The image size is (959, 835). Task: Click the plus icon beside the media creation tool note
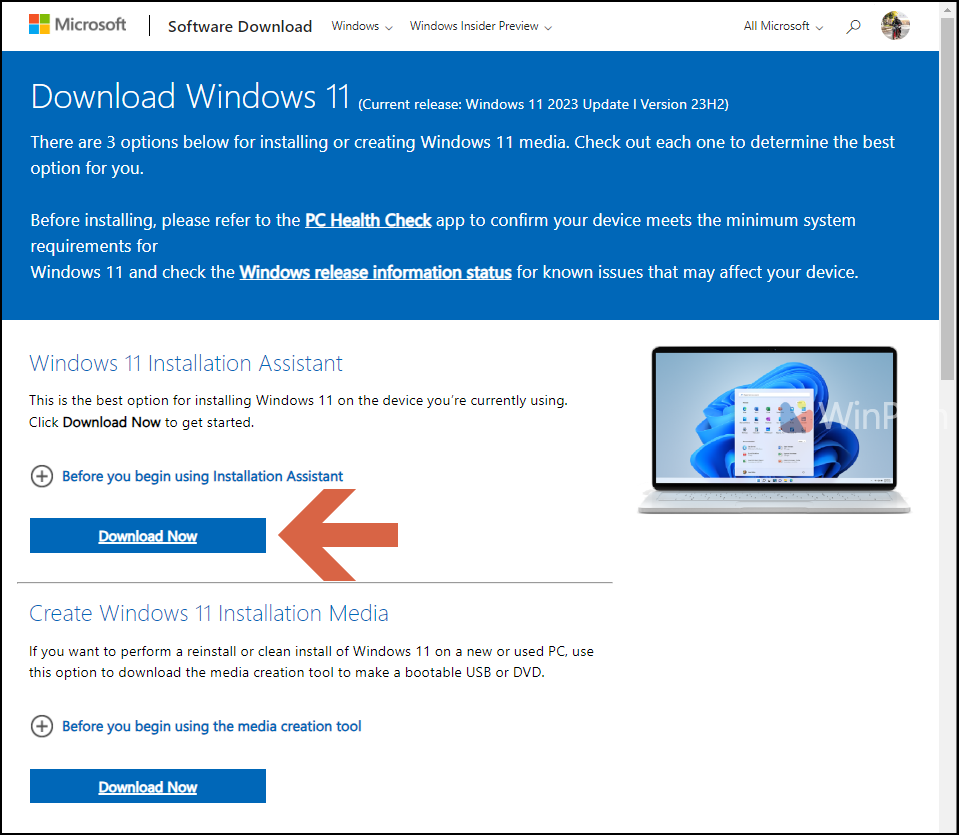pos(42,726)
